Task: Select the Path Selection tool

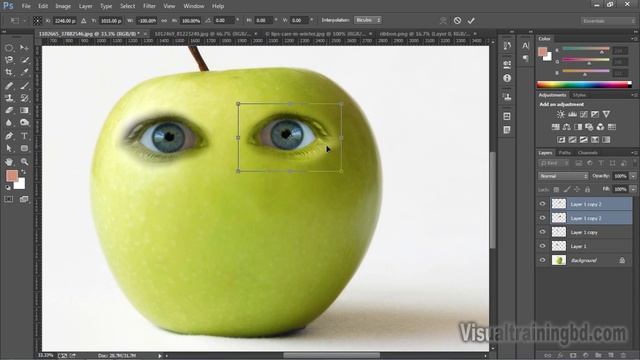Action: (9, 148)
